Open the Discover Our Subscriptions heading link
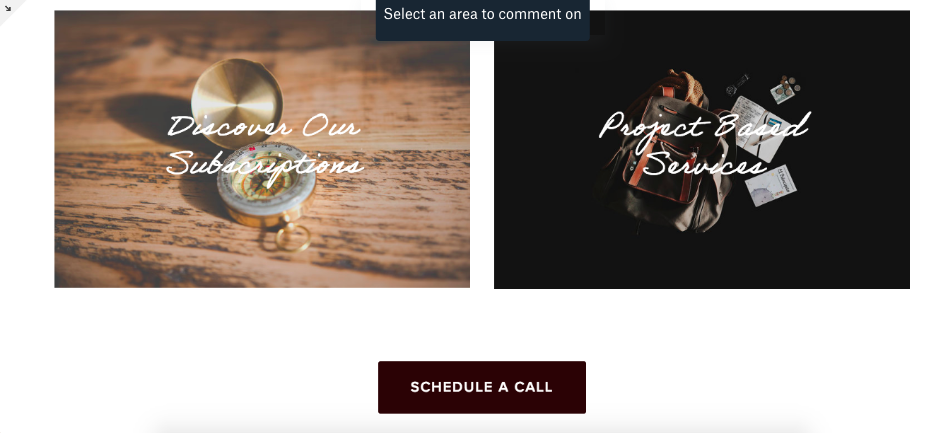Viewport: 948px width, 433px height. pyautogui.click(x=264, y=146)
